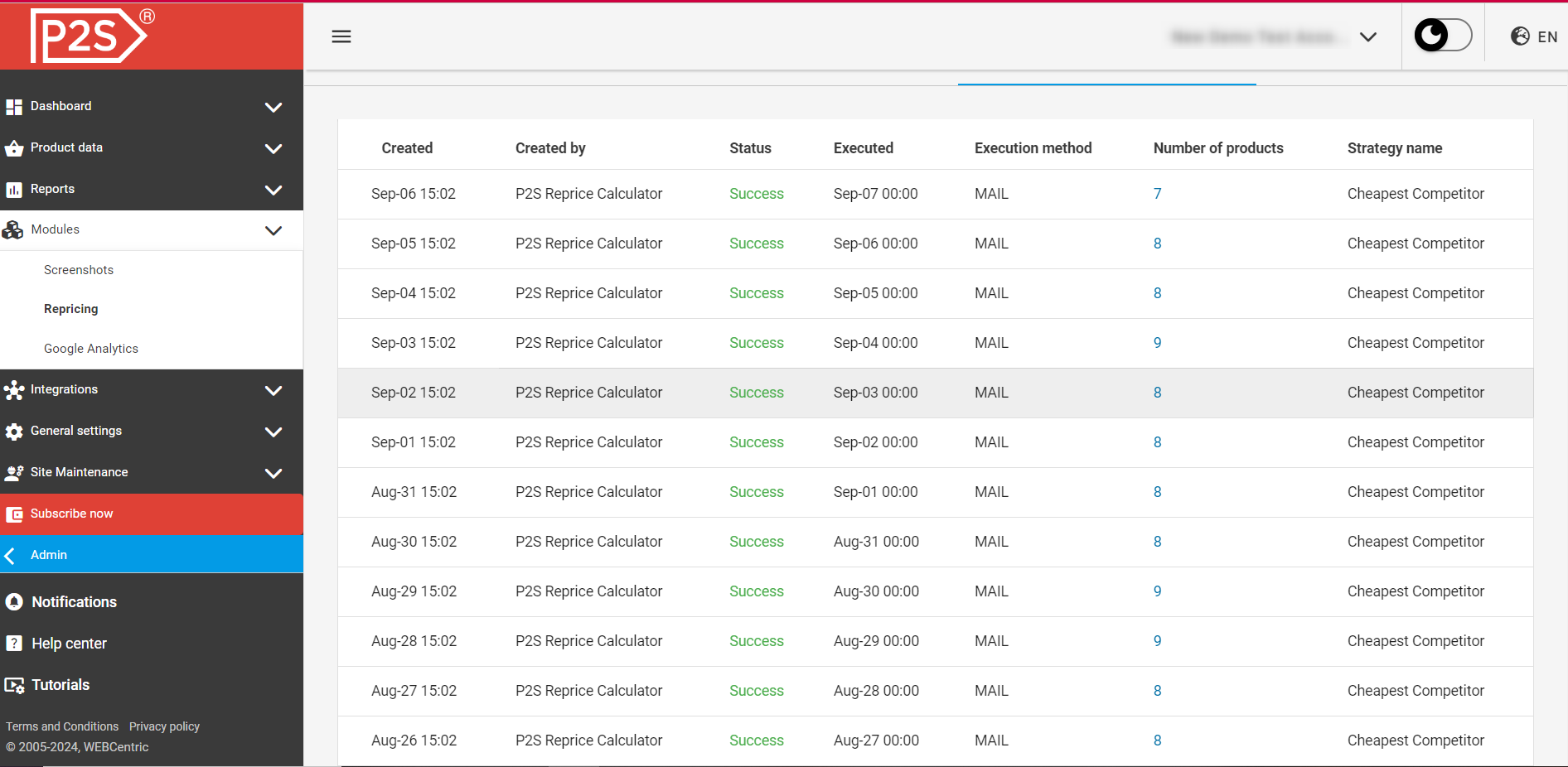Click the Tutorials icon

14,685
